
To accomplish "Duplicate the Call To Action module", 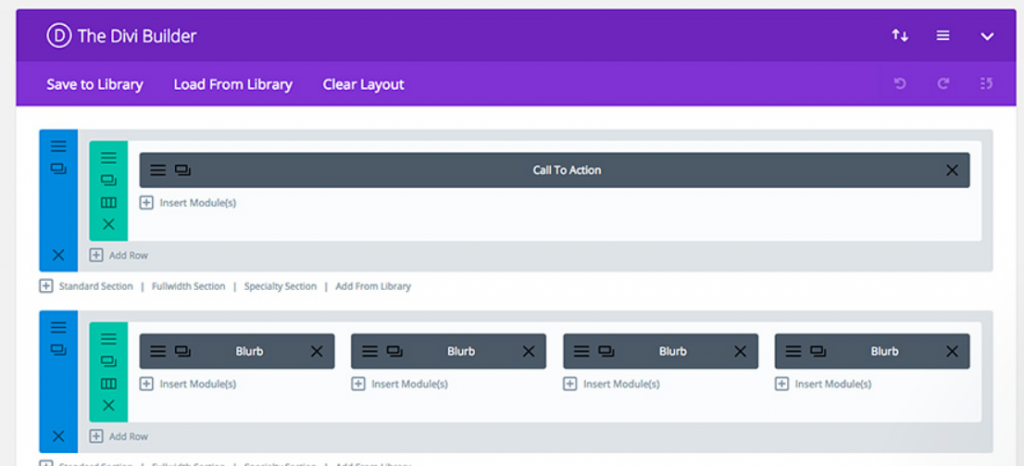I will click(183, 170).
